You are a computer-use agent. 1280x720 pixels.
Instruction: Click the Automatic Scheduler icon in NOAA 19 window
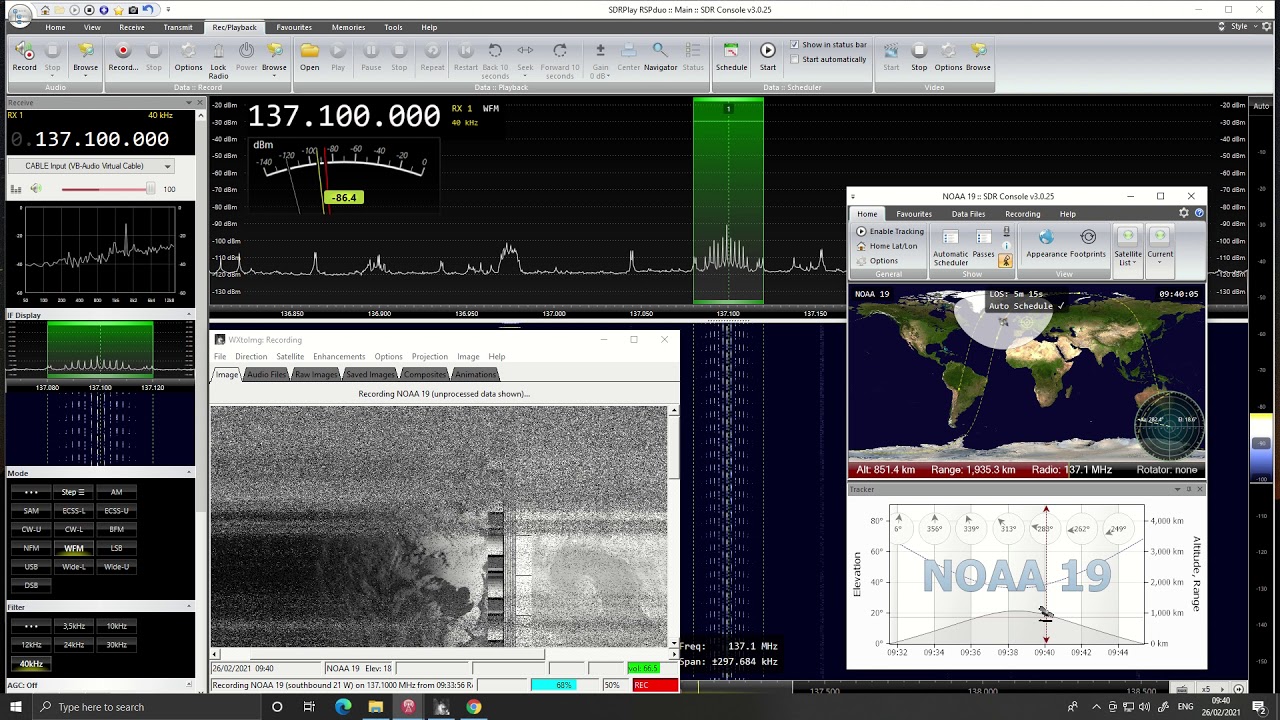tap(951, 246)
